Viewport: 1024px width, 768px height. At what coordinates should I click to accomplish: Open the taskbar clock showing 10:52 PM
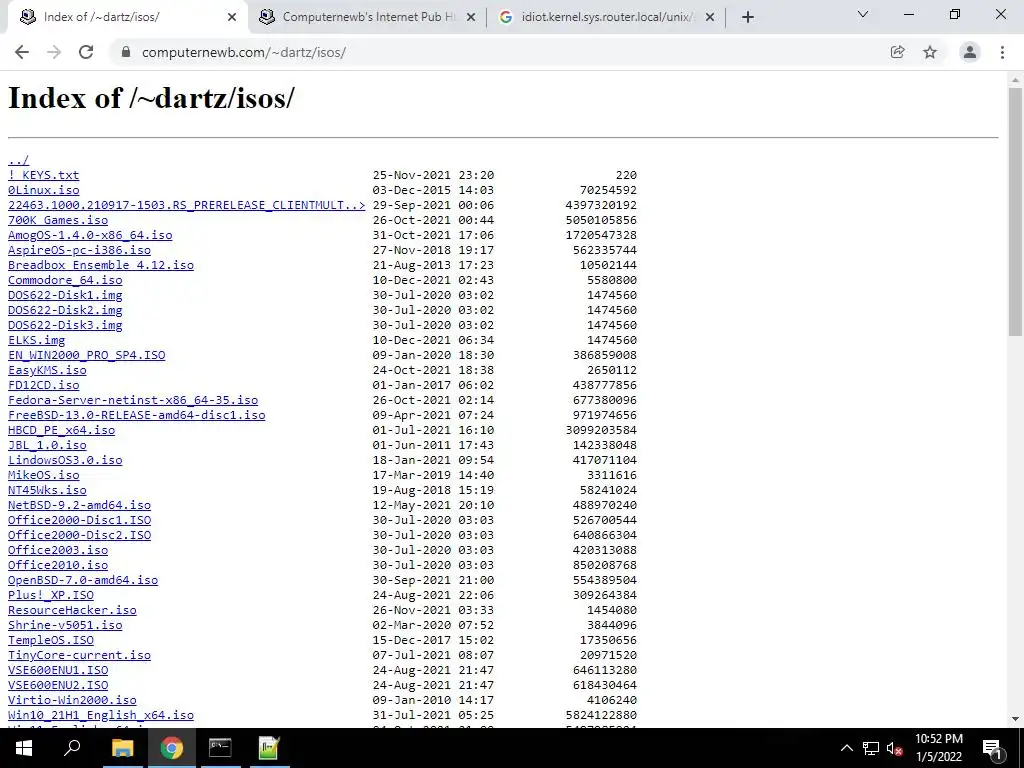tap(938, 748)
